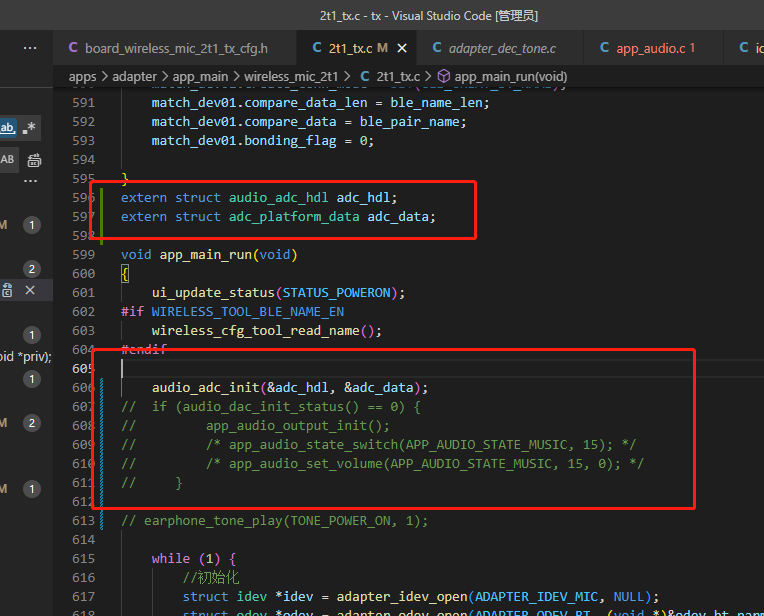Image resolution: width=764 pixels, height=616 pixels.
Task: Click 'adc_platform_data' on line 597
Action: tap(294, 217)
